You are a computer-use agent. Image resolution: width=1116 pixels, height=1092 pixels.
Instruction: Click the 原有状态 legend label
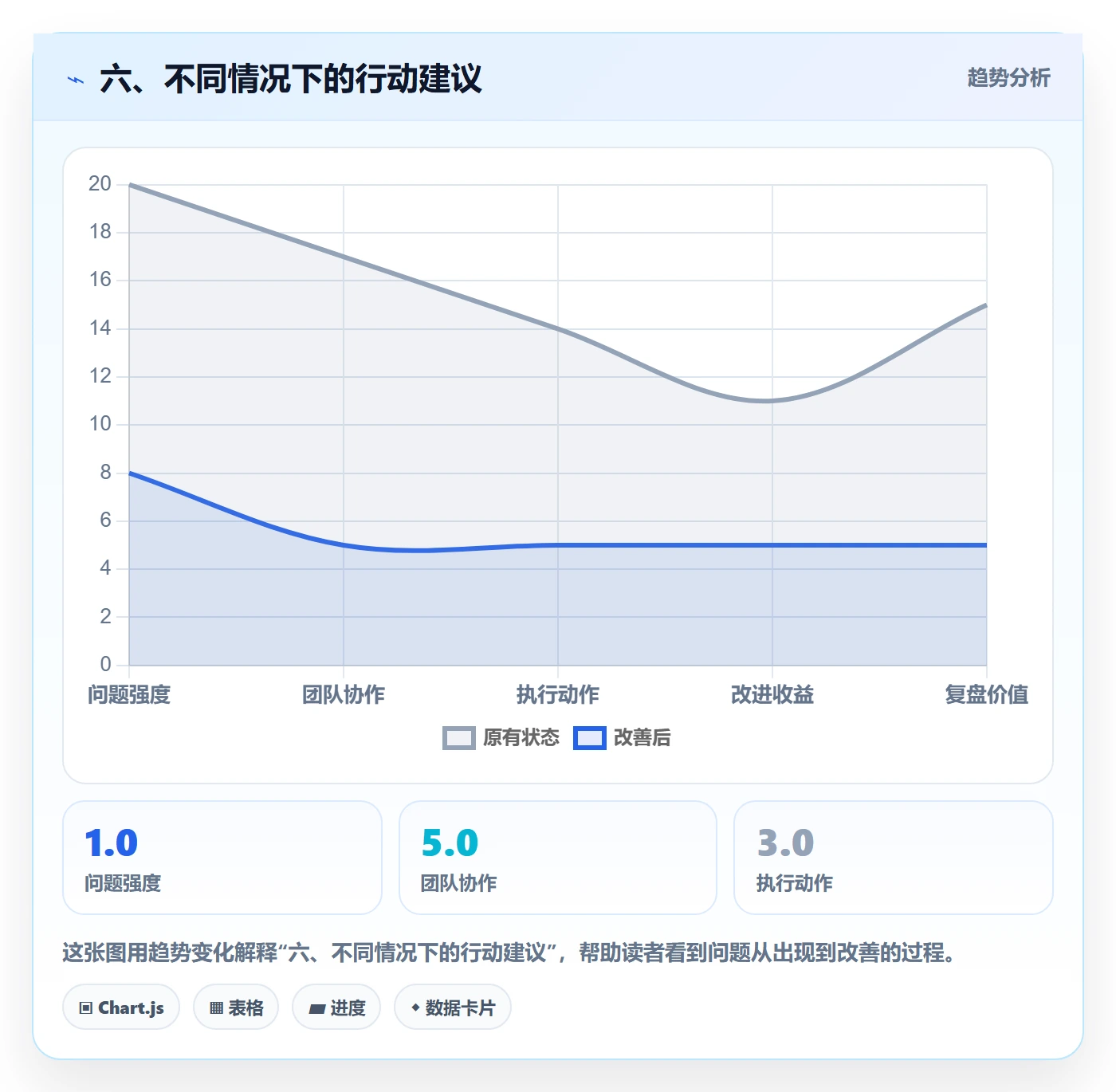click(521, 738)
